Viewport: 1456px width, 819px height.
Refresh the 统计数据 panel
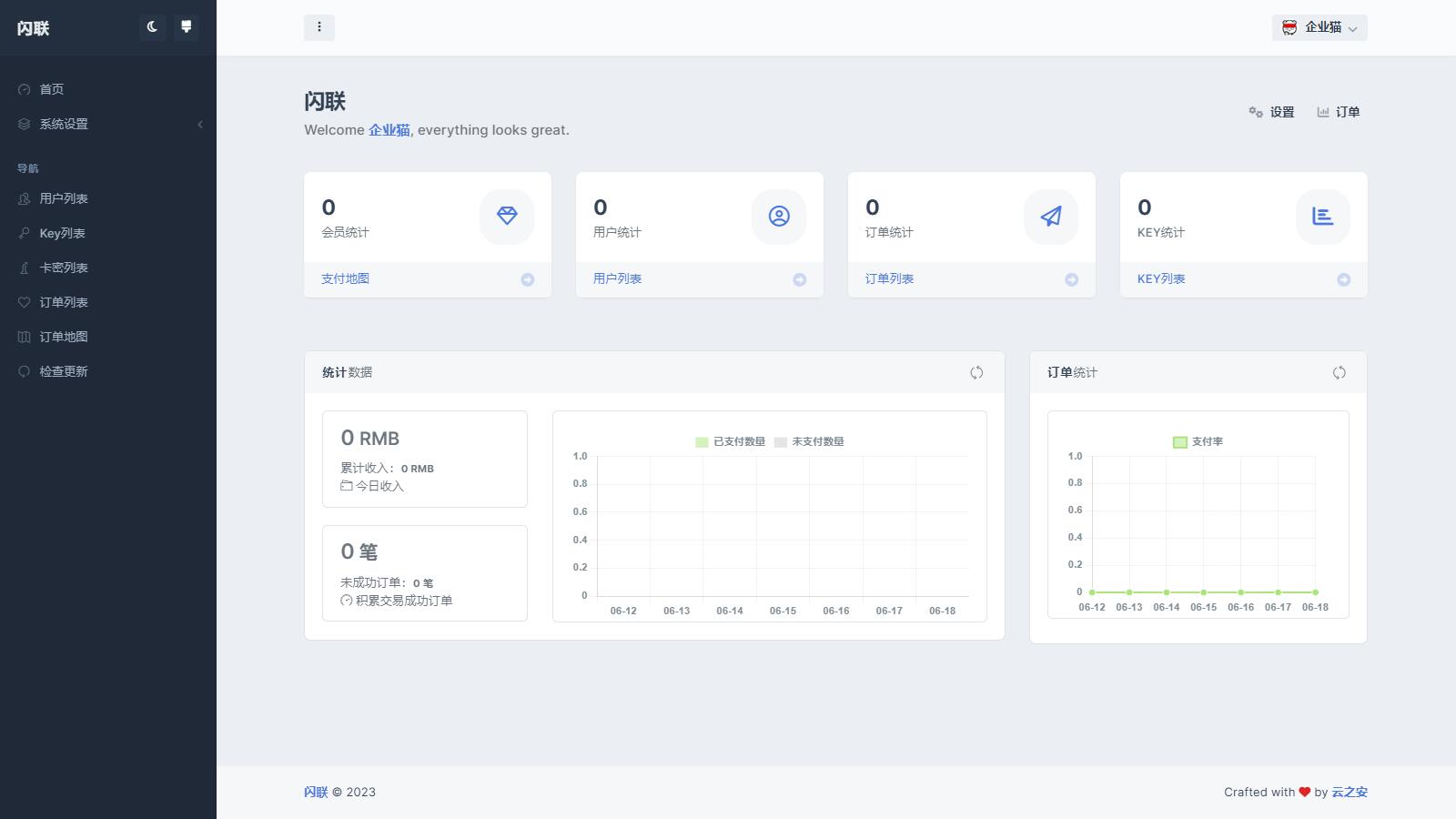pyautogui.click(x=977, y=372)
